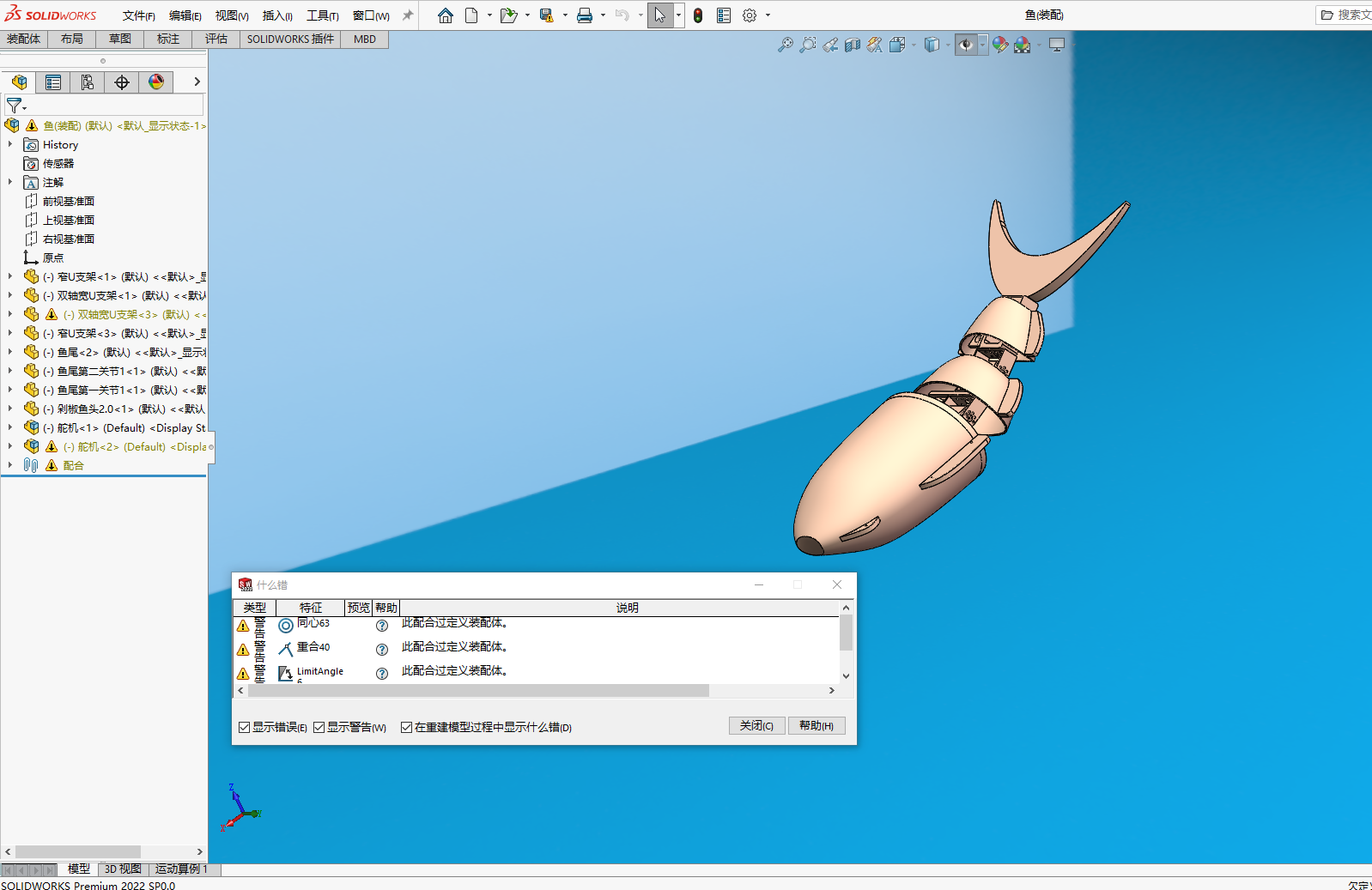Screen dimensions: 1372x890
Task: Switch to the 评估 ribbon tab
Action: [216, 39]
